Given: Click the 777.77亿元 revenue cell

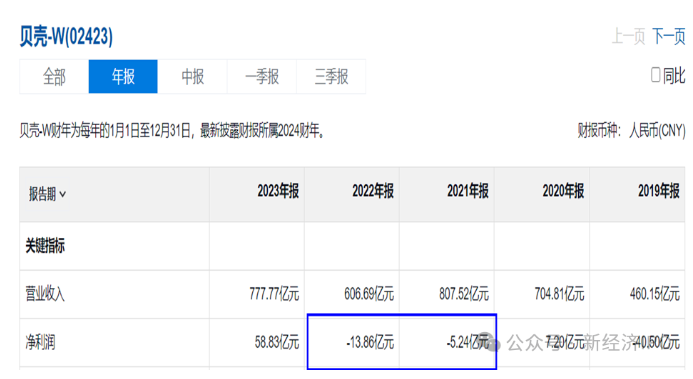Looking at the screenshot, I should tap(274, 294).
